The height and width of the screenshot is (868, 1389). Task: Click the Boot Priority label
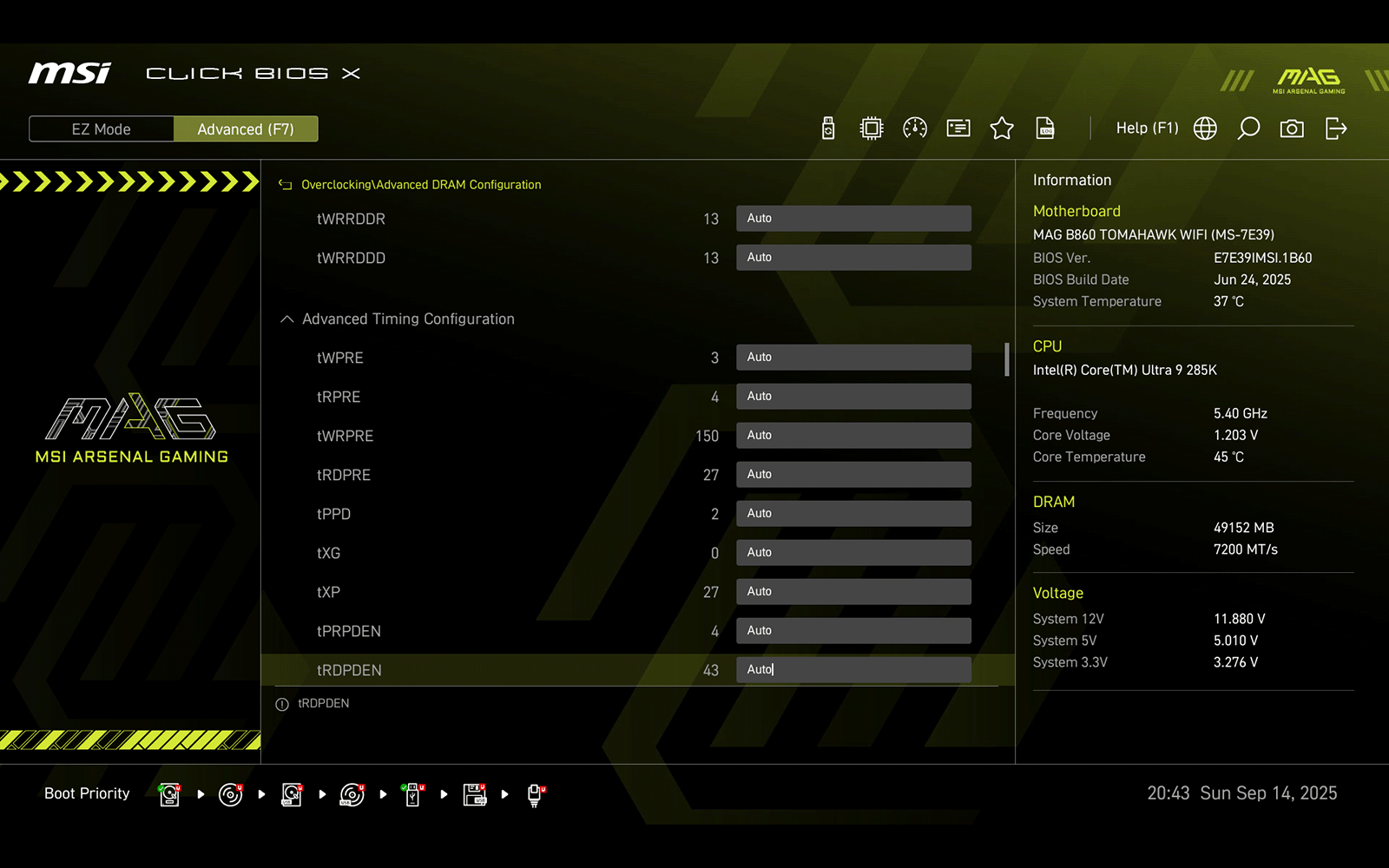tap(87, 793)
